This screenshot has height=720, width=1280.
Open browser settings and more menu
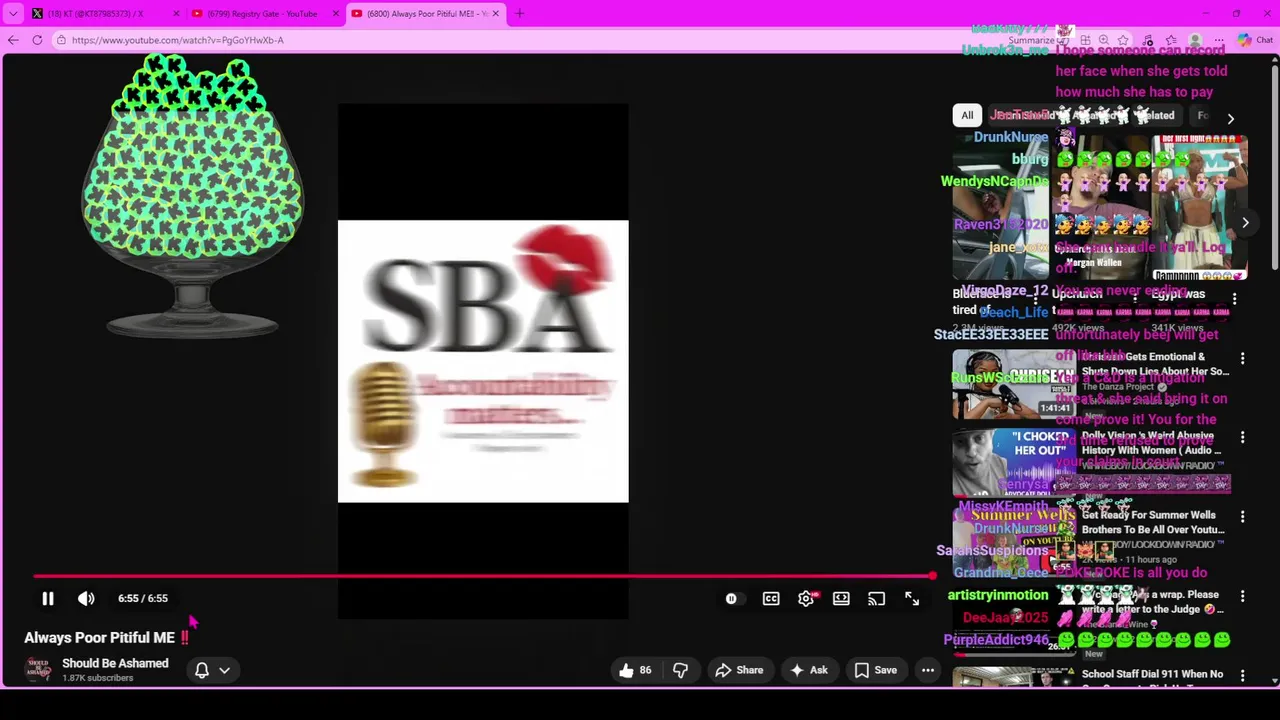pos(1219,40)
